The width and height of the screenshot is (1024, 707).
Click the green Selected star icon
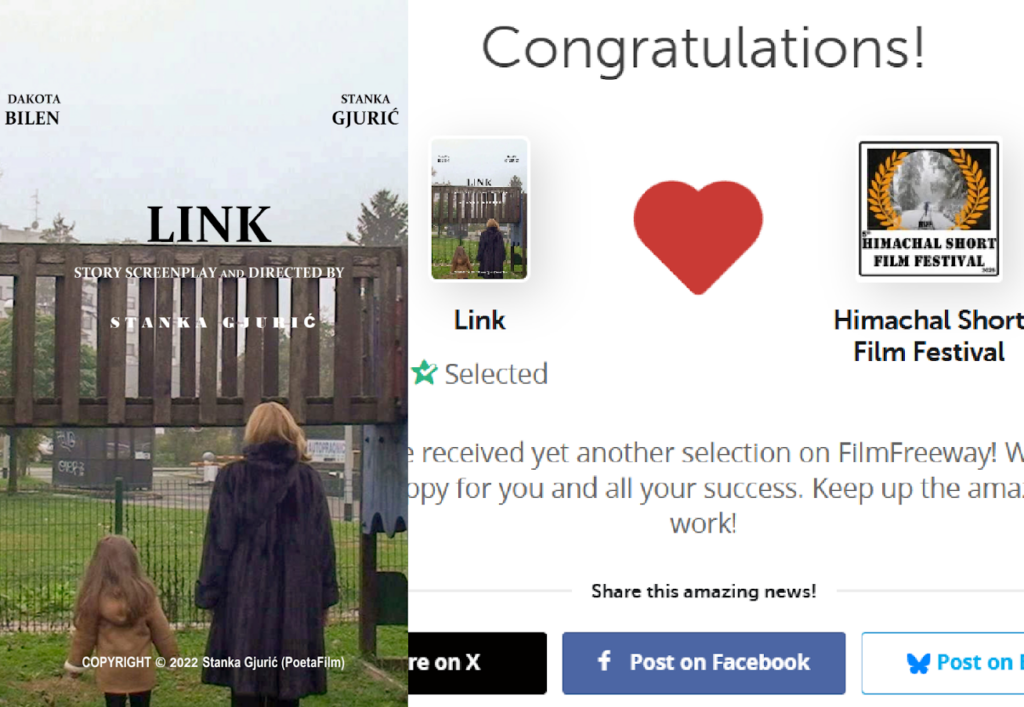(424, 373)
